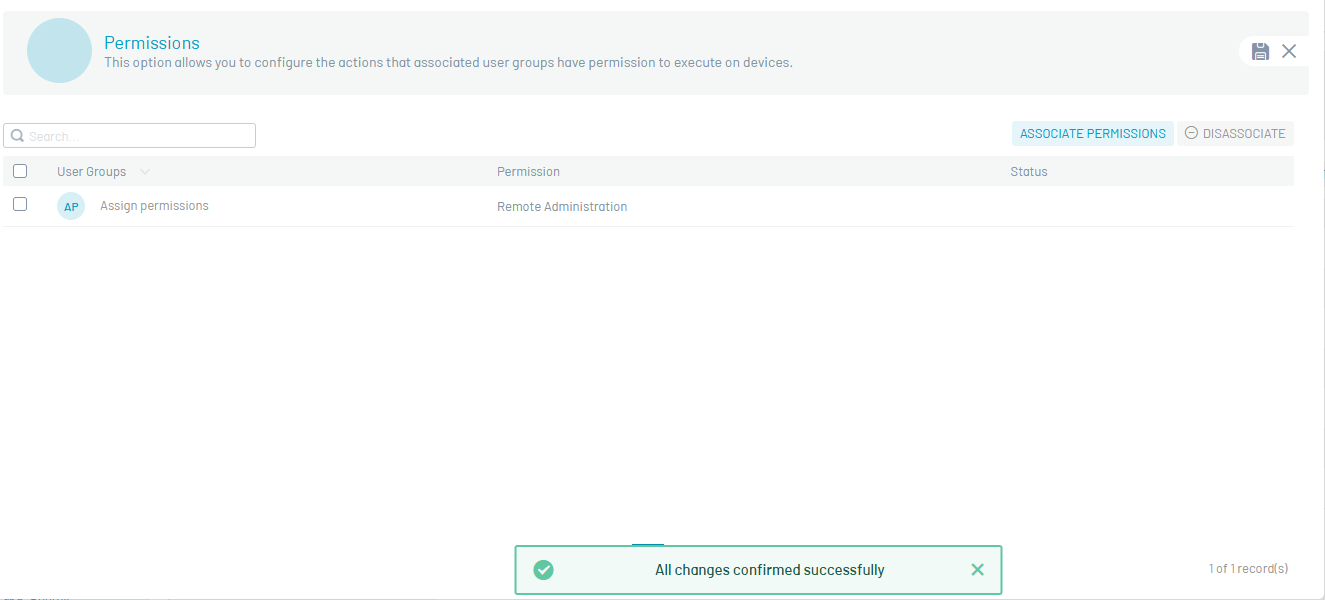Click the minus-circle icon on Disassociate
The image size is (1325, 600).
pos(1191,133)
